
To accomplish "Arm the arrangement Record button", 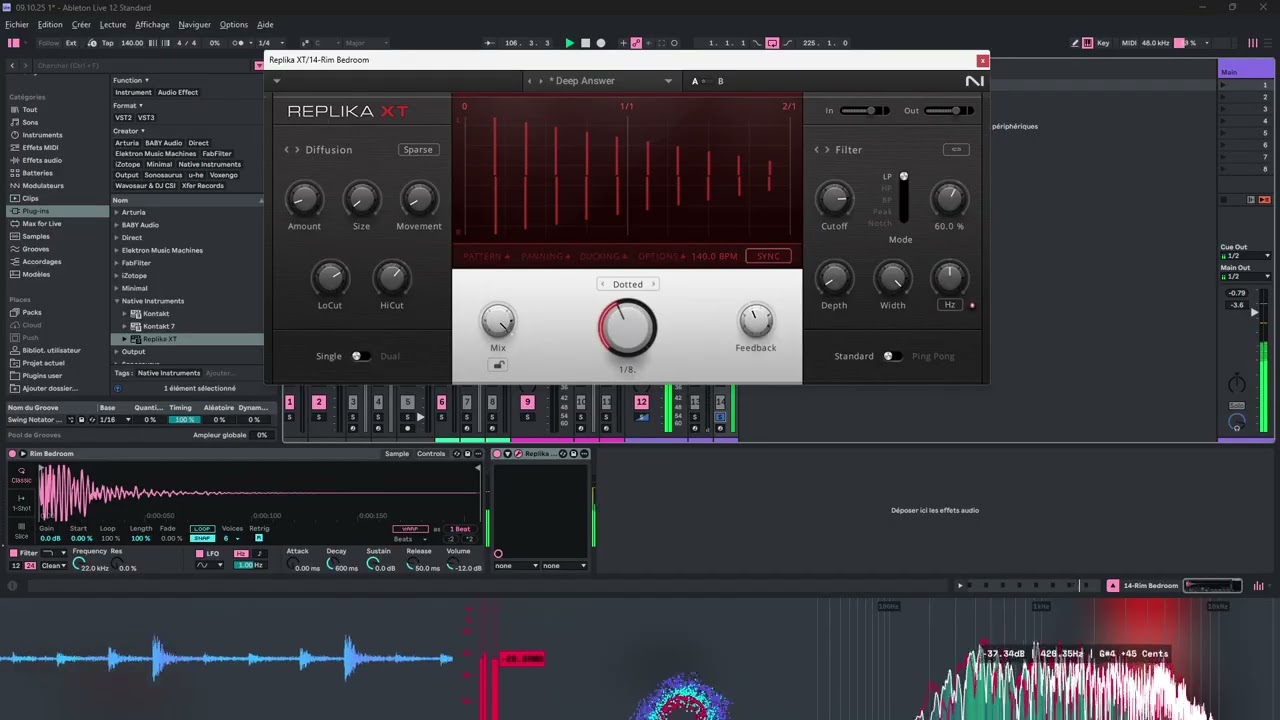I will pyautogui.click(x=601, y=43).
